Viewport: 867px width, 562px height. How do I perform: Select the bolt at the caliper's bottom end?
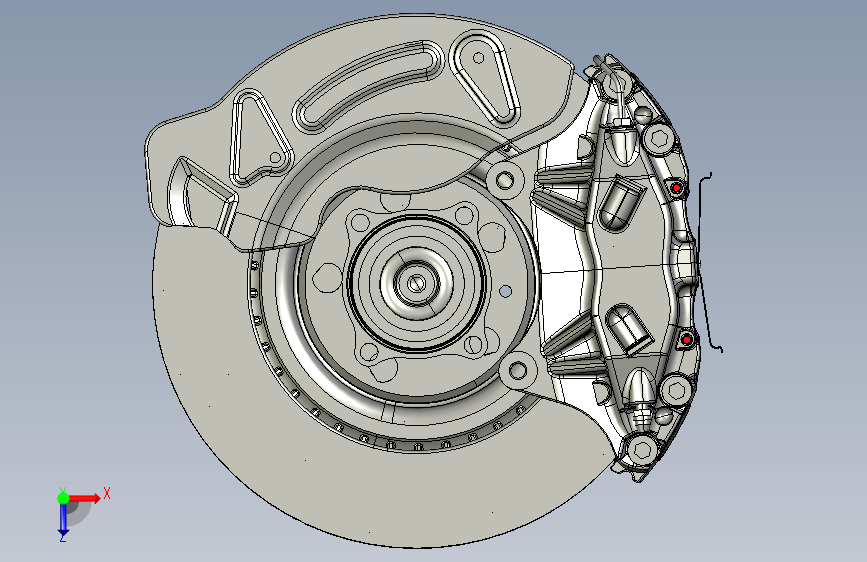[x=642, y=449]
